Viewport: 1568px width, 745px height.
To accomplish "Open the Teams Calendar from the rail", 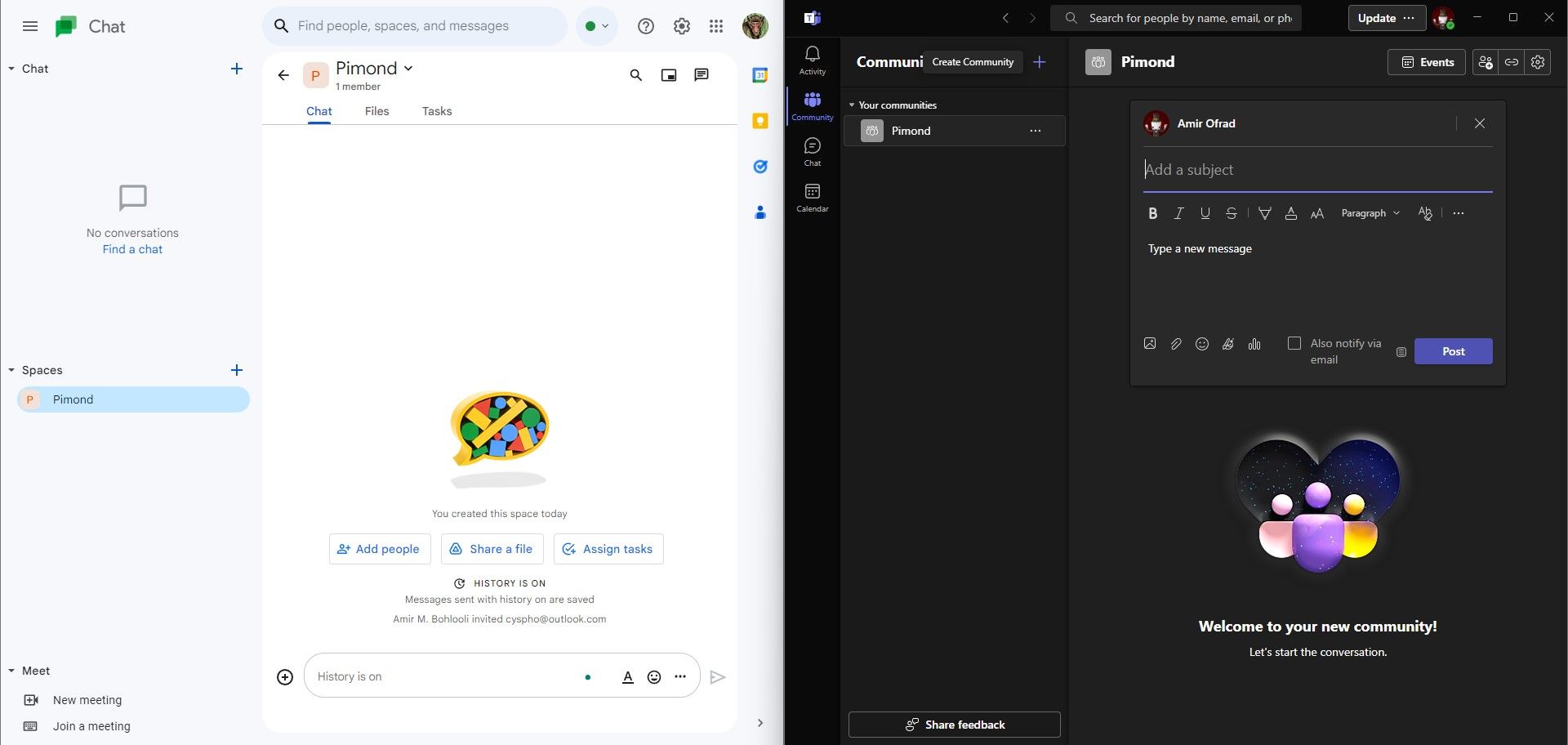I will tap(812, 197).
